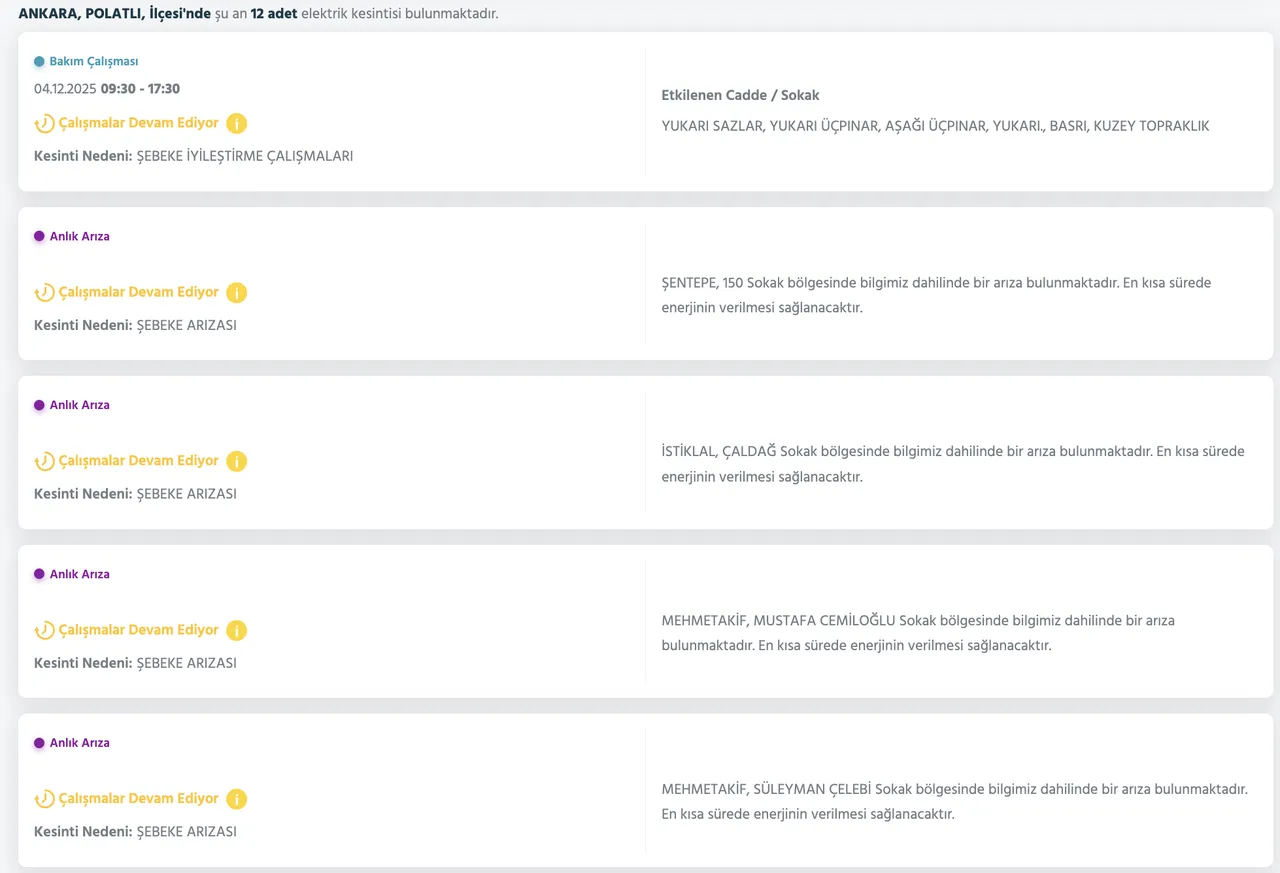Image resolution: width=1280 pixels, height=873 pixels.
Task: Open info icon for the İSTİKLAL, ÇALDAĞ outage
Action: (x=236, y=461)
